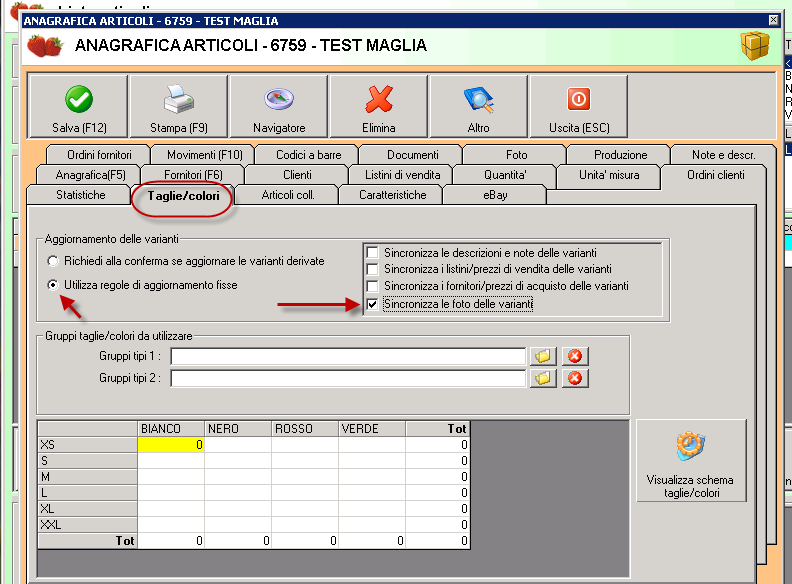
Task: Click the strawberry logo in header
Action: pos(45,45)
